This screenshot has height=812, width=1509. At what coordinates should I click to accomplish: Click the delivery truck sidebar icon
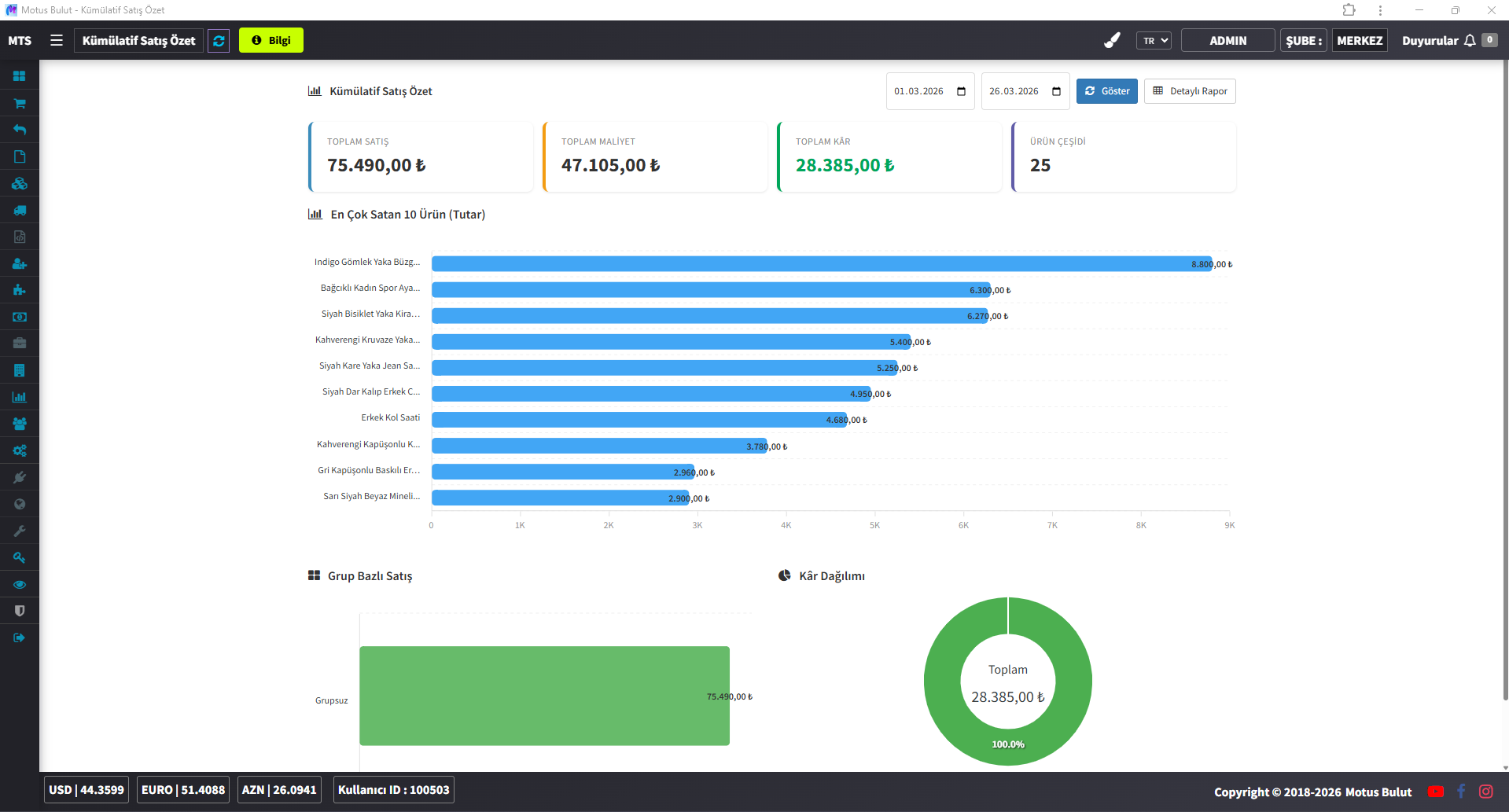20,210
